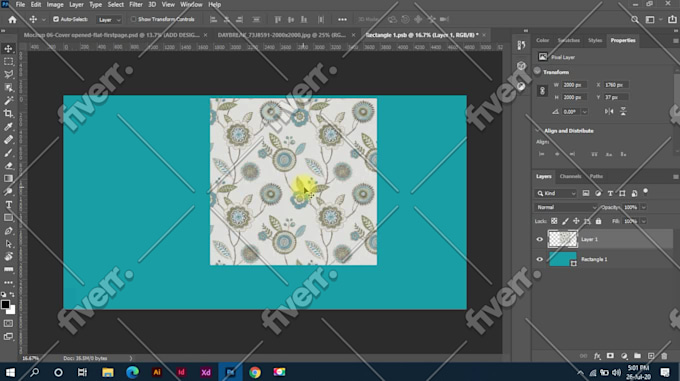
Task: Switch to the Paths tab
Action: pyautogui.click(x=596, y=176)
